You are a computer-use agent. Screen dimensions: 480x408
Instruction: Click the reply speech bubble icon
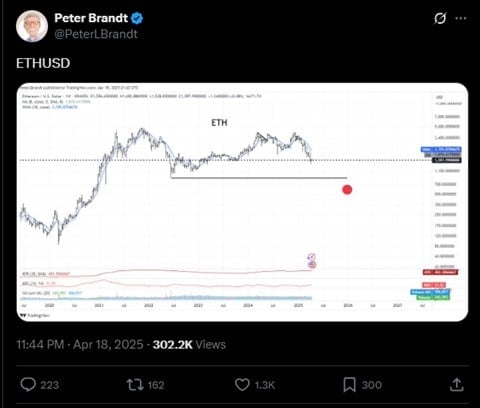click(28, 385)
